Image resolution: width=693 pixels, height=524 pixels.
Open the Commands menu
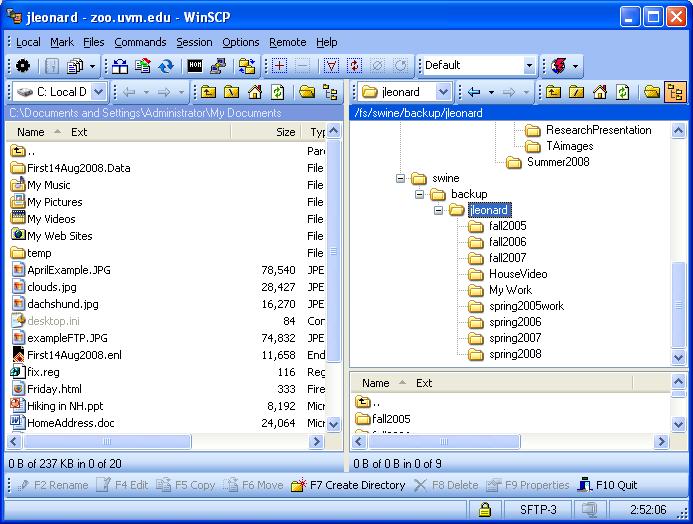click(x=140, y=42)
